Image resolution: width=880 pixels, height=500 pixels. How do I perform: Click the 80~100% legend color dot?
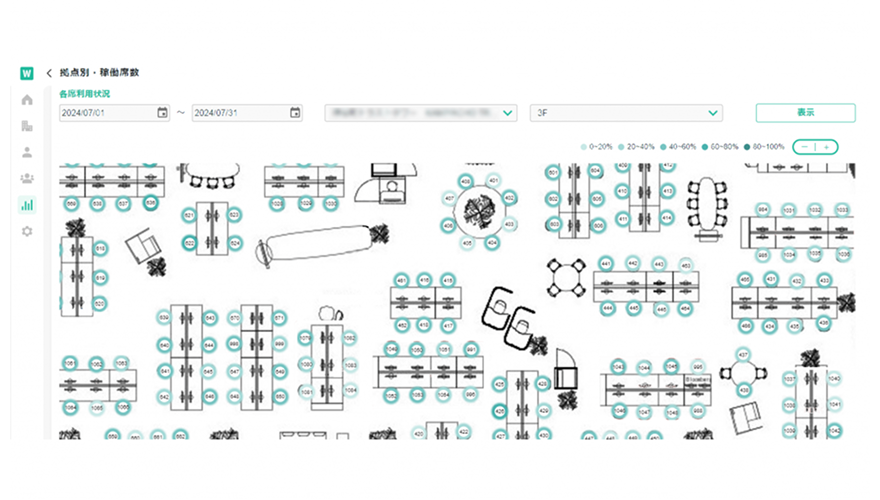[x=747, y=147]
